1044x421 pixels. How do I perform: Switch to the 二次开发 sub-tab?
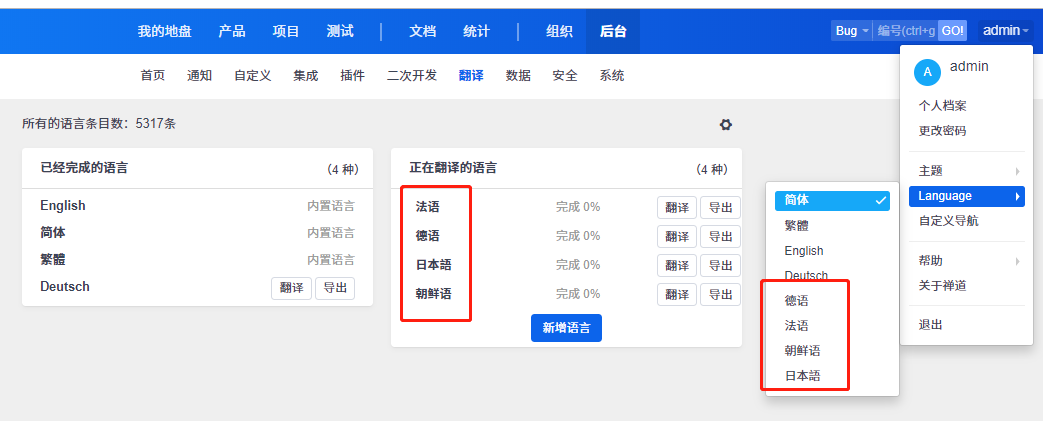coord(411,76)
